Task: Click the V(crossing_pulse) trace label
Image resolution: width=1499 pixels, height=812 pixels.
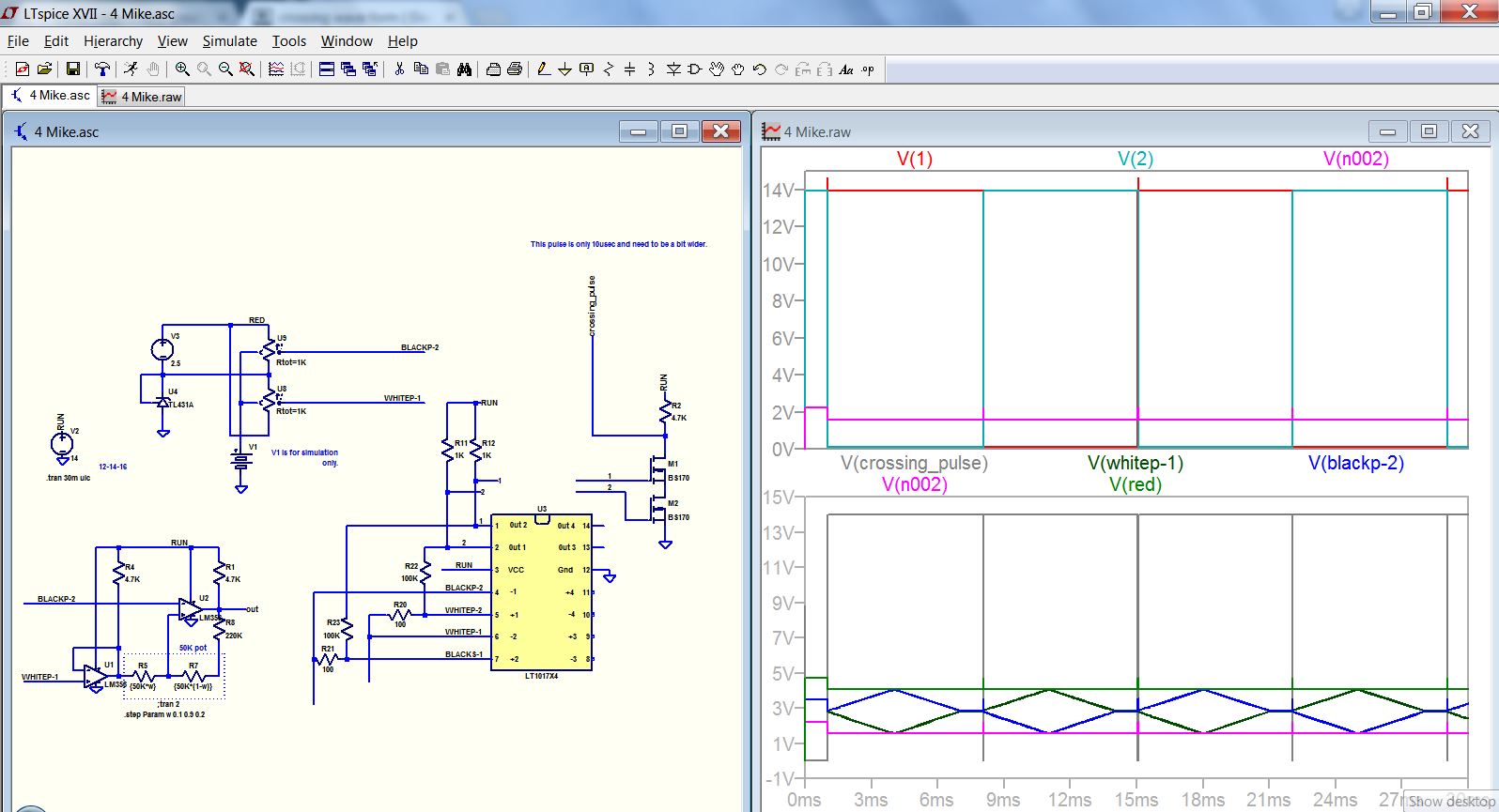Action: point(914,463)
